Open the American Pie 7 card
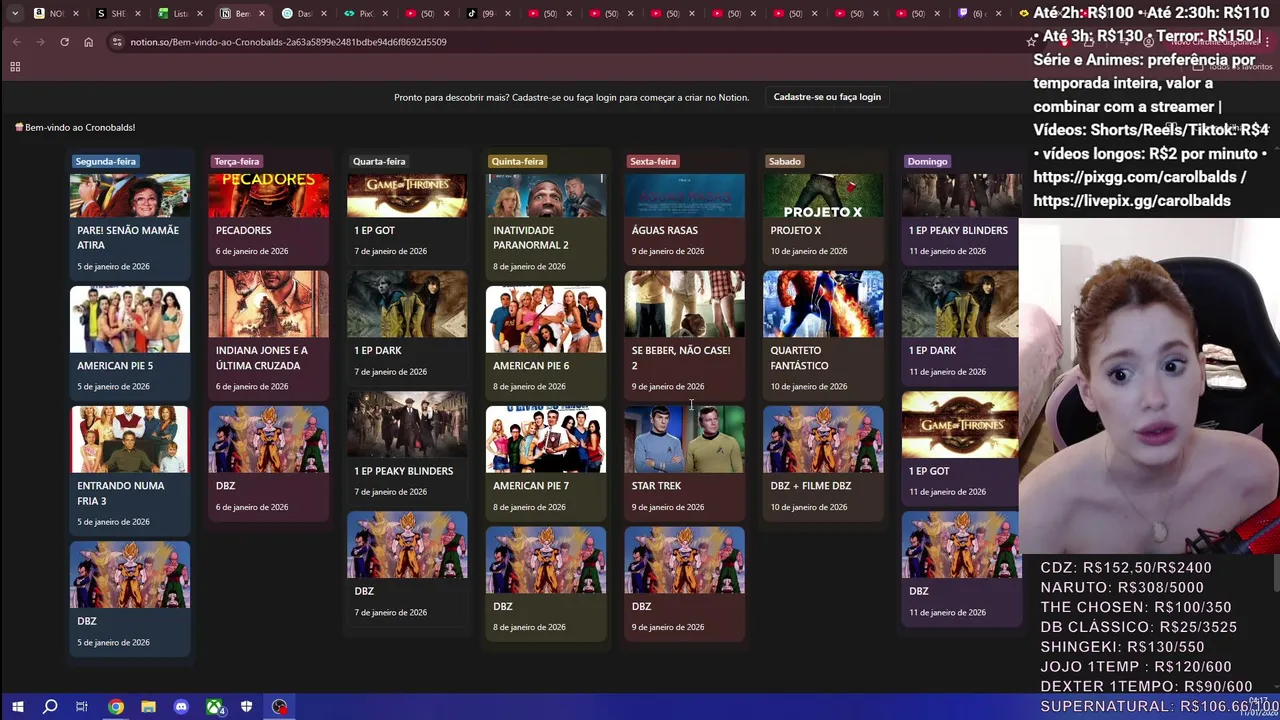Viewport: 1280px width, 720px height. (545, 461)
